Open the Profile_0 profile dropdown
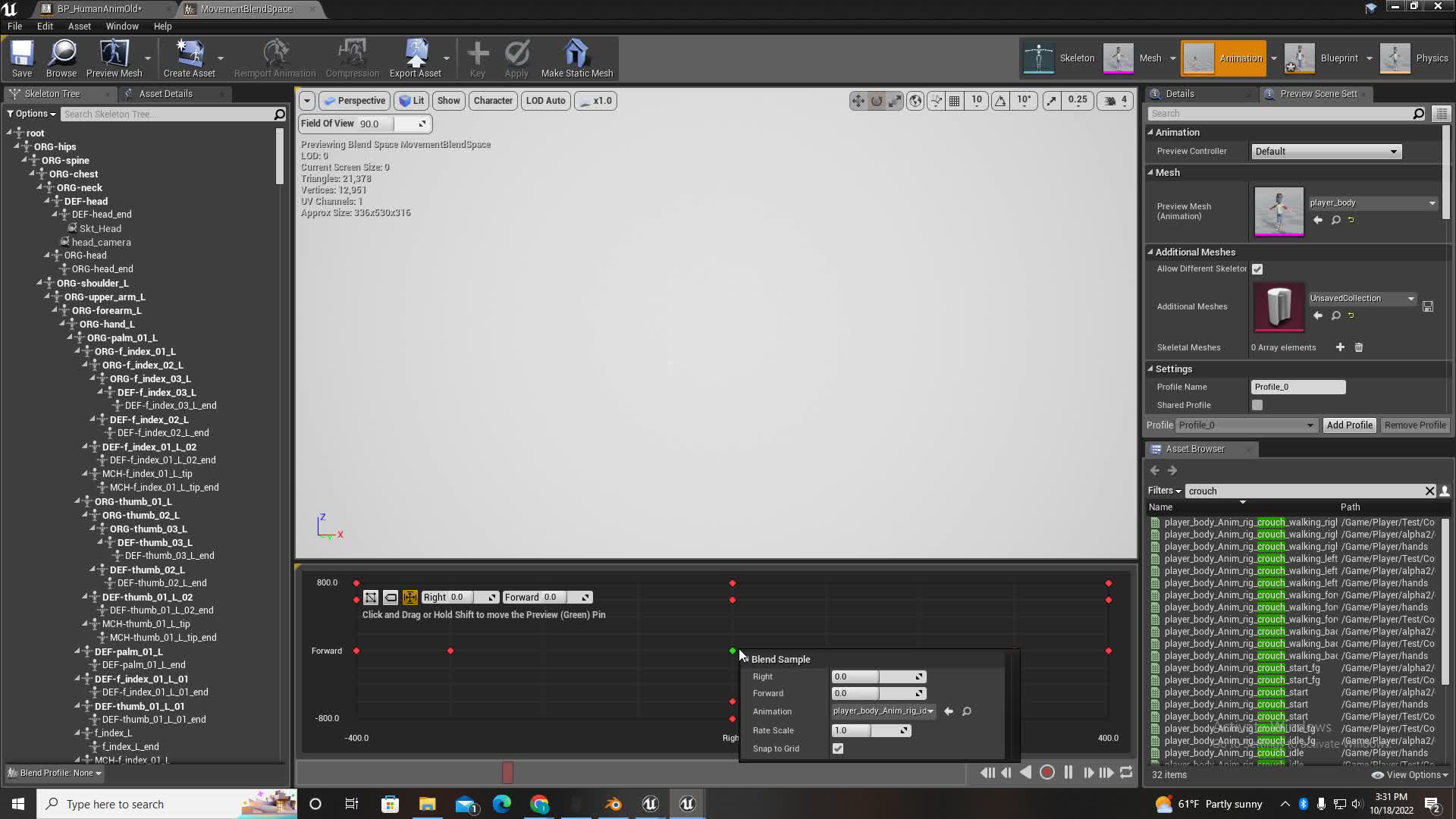Viewport: 1456px width, 819px height. pos(1247,425)
